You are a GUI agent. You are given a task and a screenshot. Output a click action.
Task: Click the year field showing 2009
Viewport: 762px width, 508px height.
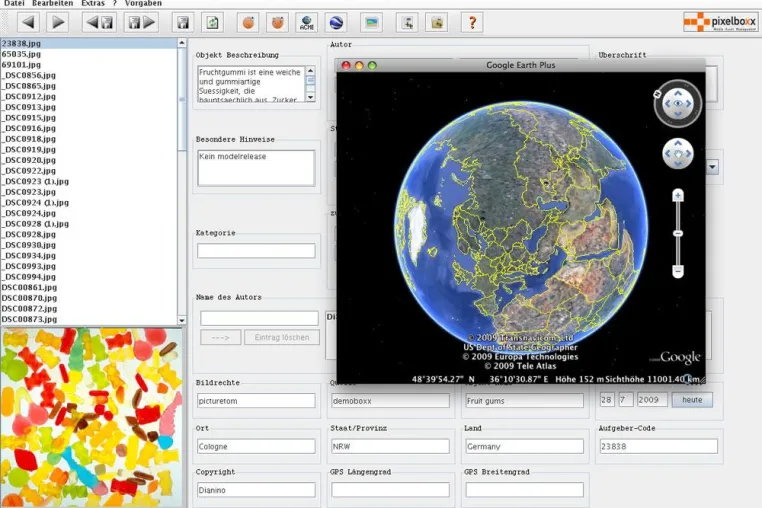point(652,400)
